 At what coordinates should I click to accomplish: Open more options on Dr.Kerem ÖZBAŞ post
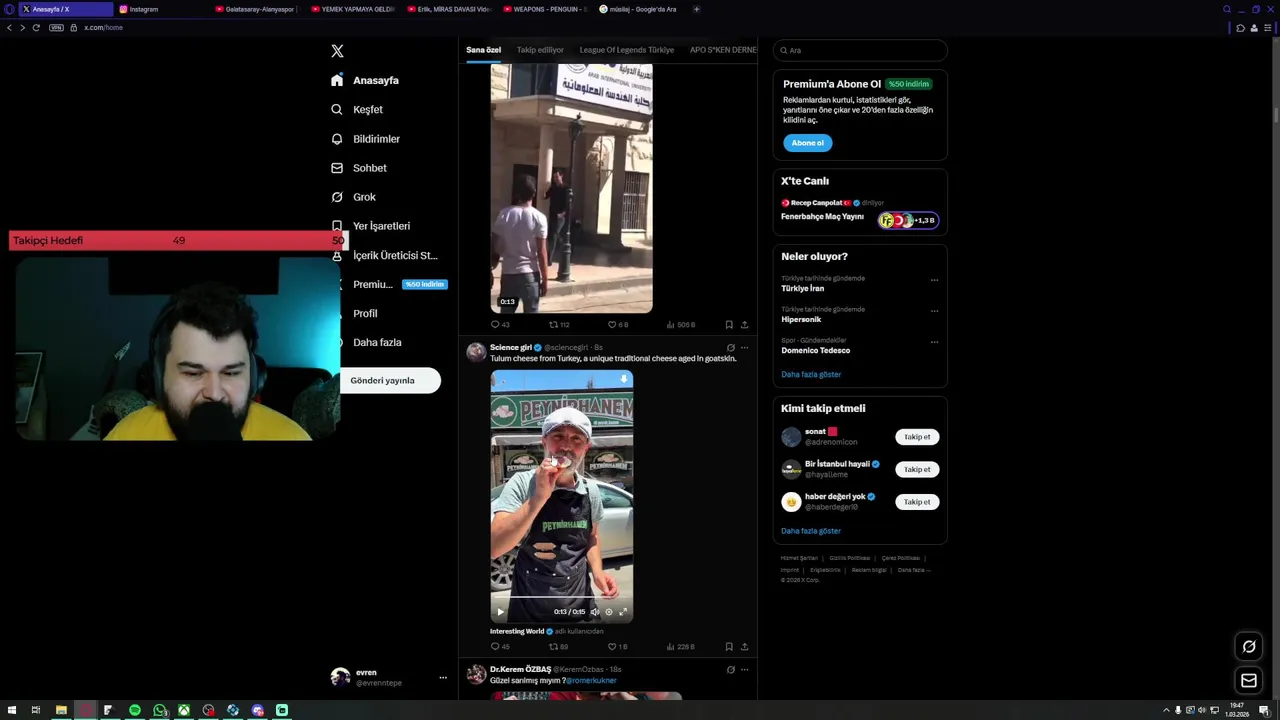tap(744, 670)
